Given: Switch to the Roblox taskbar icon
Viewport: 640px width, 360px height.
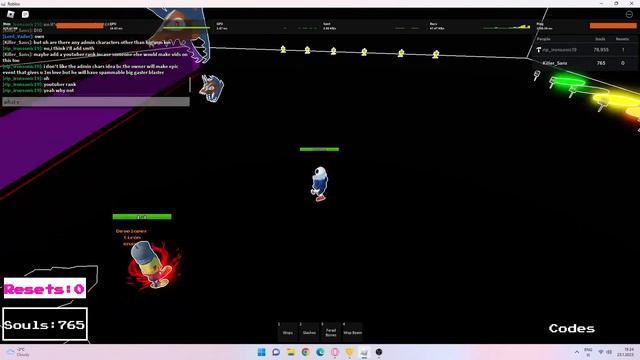Looking at the screenshot, I should [364, 352].
